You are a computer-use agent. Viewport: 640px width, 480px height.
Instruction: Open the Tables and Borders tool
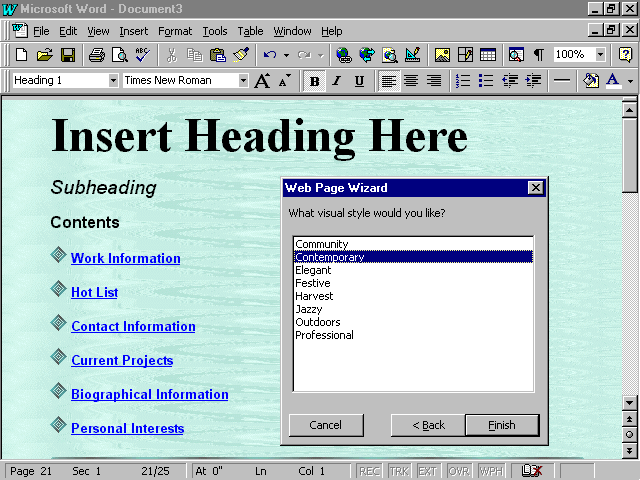pos(465,54)
